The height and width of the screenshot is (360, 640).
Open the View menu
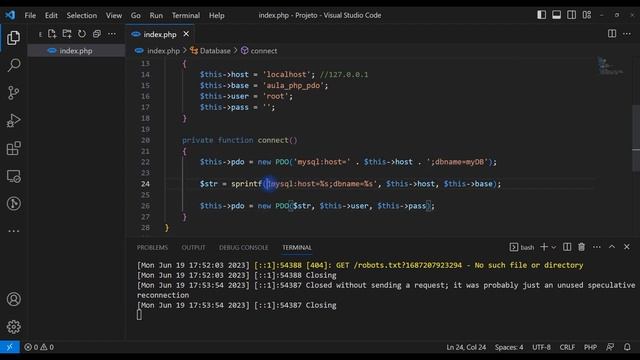tap(114, 15)
